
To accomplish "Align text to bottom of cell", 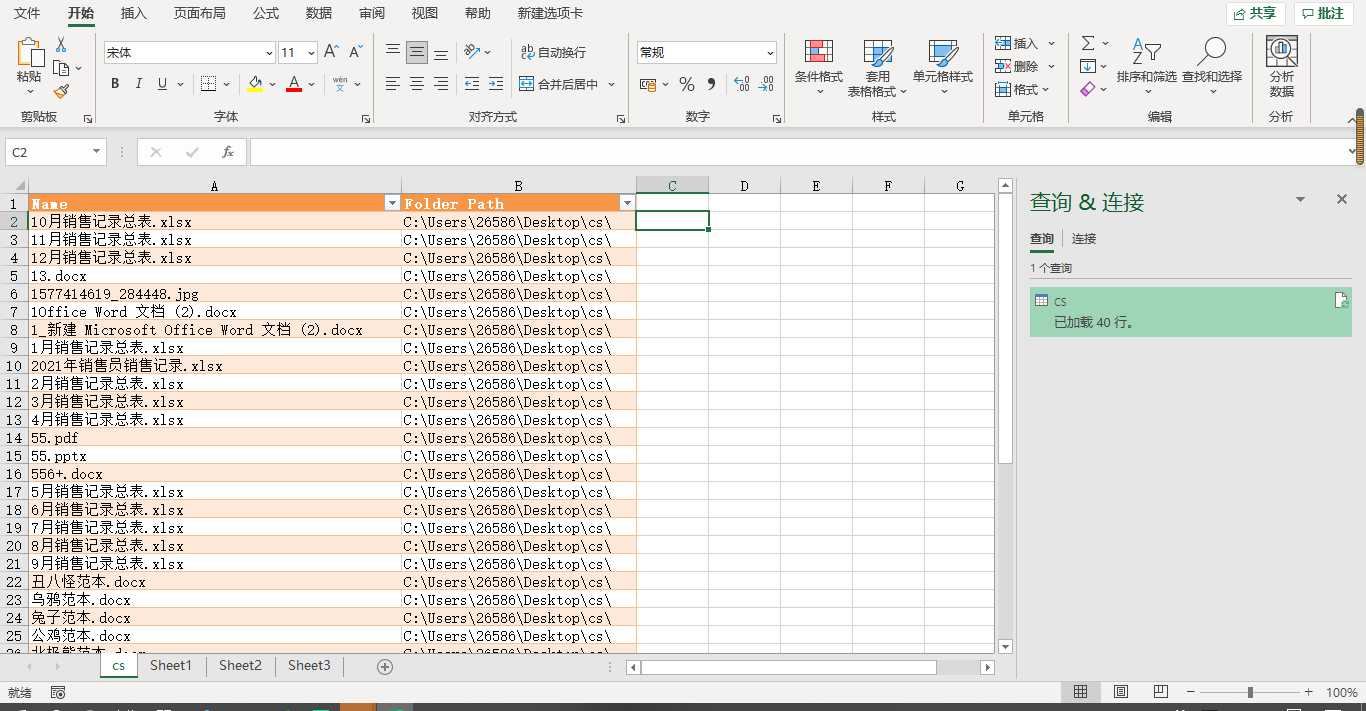I will click(x=441, y=52).
